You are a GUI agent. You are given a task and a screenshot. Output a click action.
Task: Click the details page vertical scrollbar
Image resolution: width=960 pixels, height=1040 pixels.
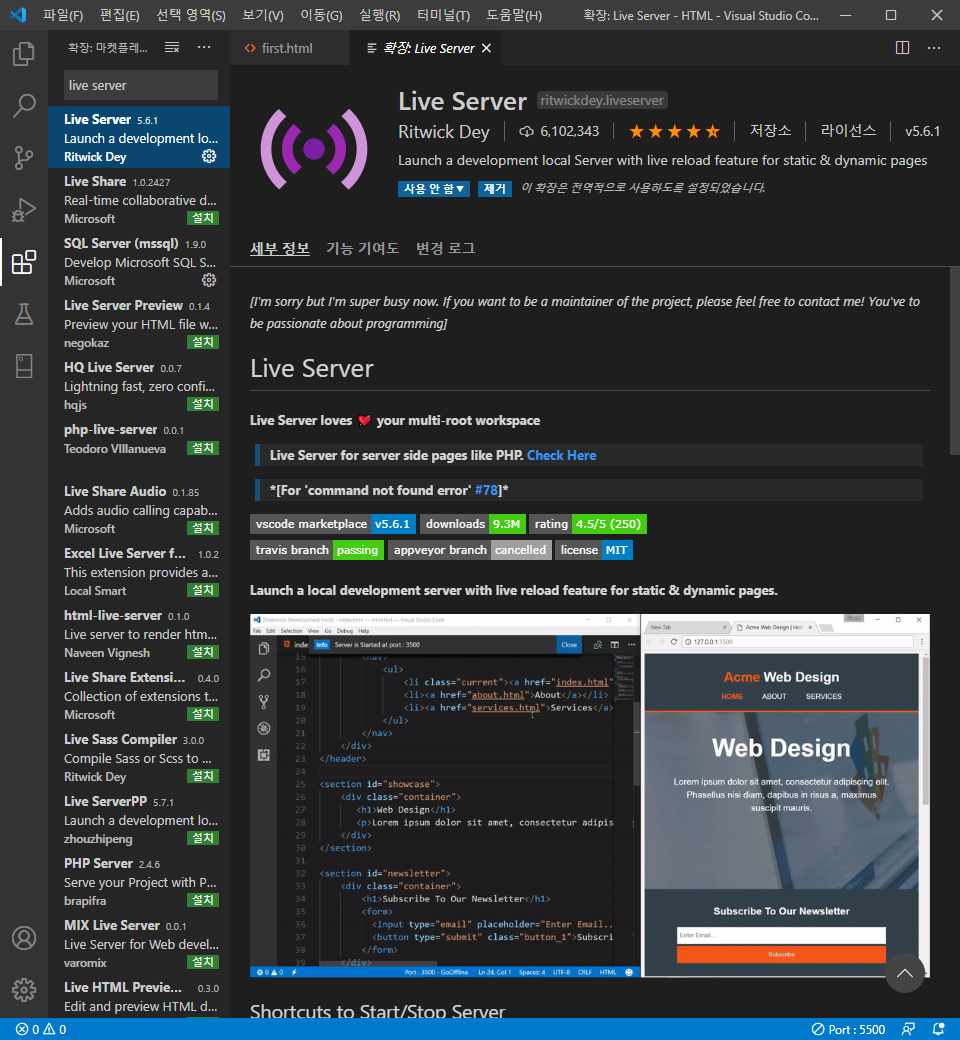pyautogui.click(x=955, y=361)
